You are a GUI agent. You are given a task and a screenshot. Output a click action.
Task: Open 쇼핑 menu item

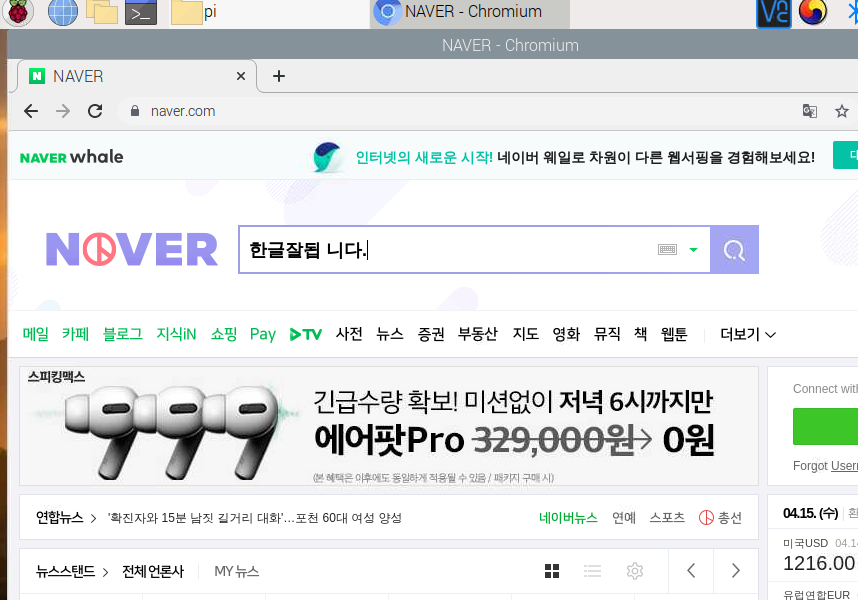(224, 334)
